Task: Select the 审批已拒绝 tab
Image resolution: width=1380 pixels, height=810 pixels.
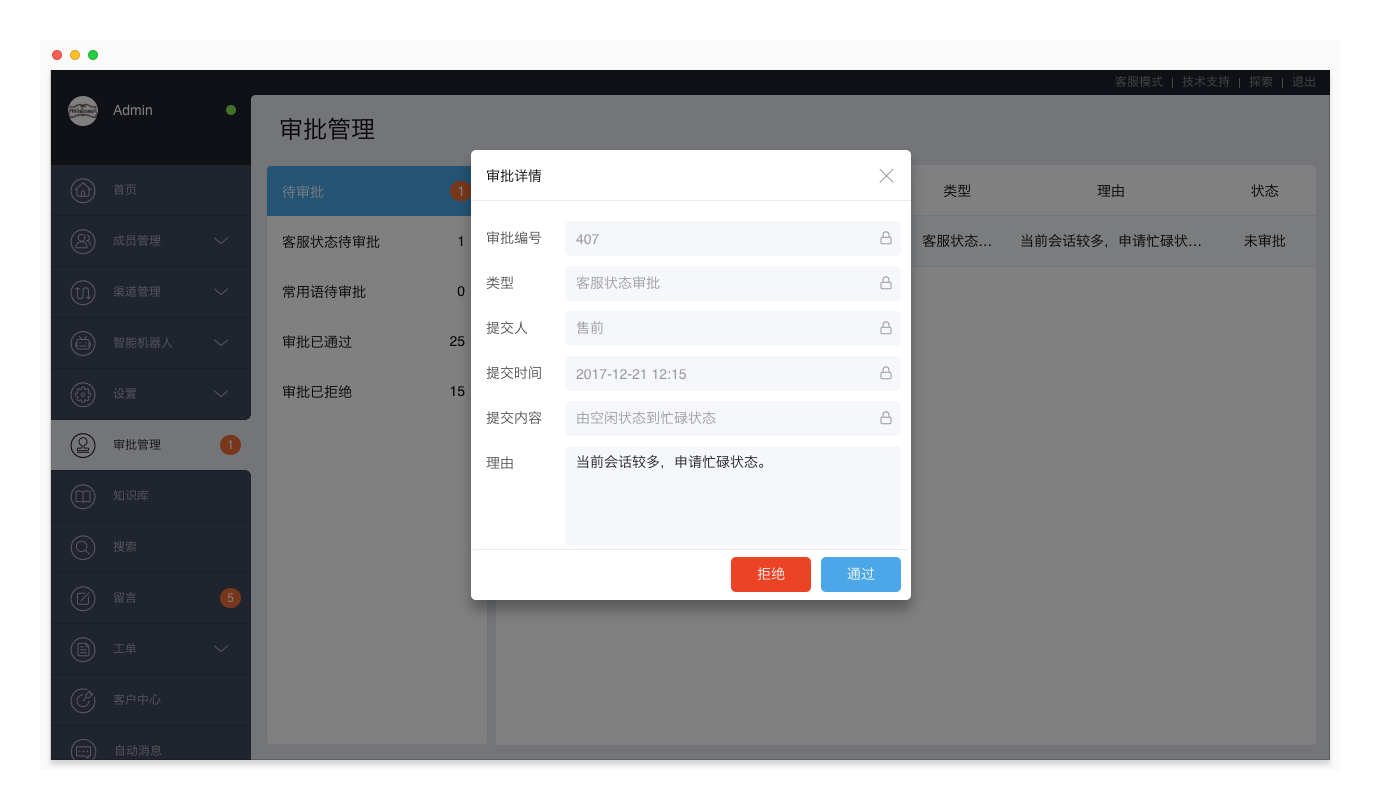Action: (317, 392)
